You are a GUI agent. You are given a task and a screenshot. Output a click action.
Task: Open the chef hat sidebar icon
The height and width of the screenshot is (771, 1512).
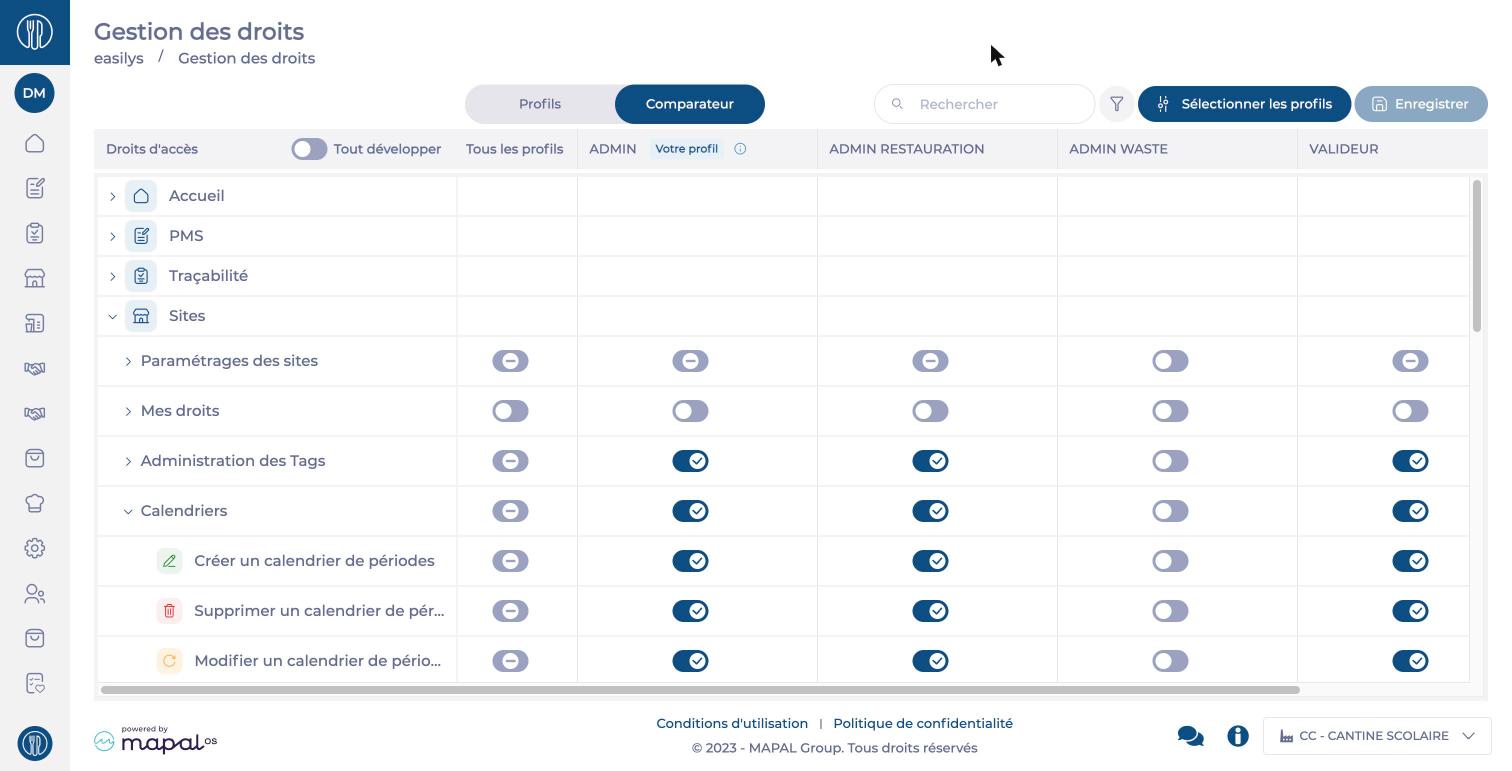click(35, 503)
